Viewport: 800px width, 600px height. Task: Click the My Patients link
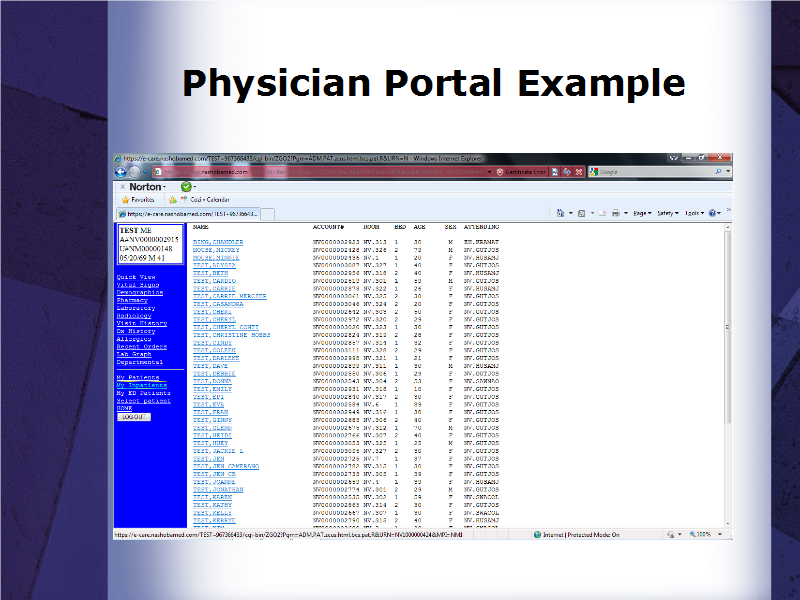point(137,377)
